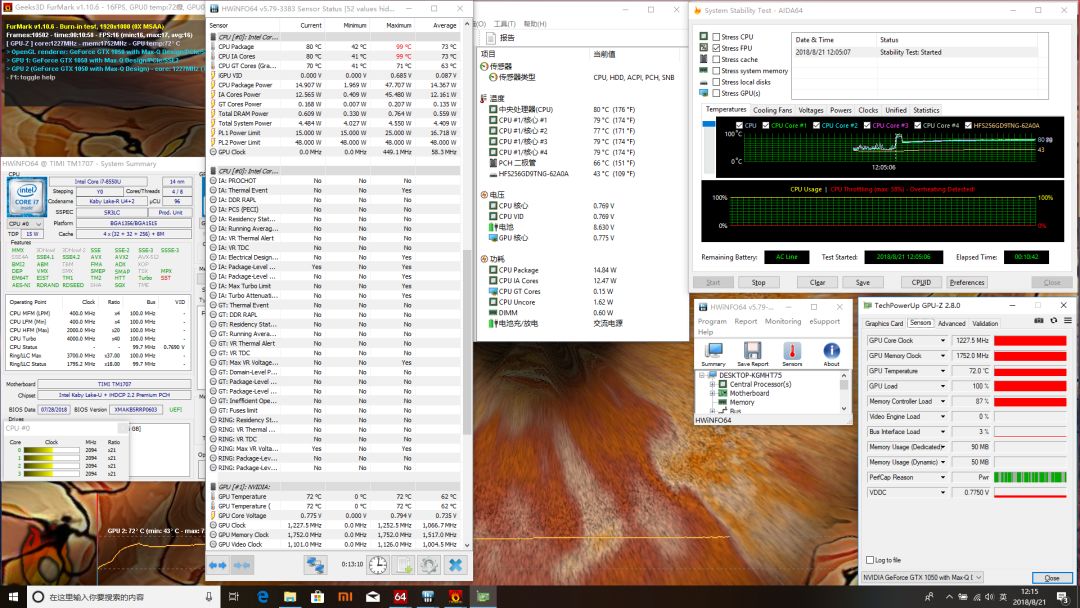Click GPU-Z screenshot camera icon
The width and height of the screenshot is (1080, 608).
coord(1039,321)
